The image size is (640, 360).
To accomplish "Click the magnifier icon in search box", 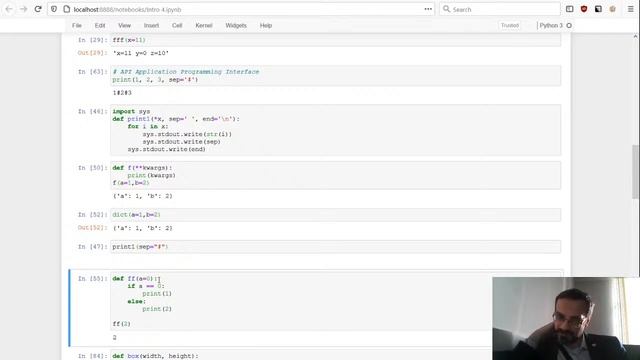I will click(x=447, y=9).
